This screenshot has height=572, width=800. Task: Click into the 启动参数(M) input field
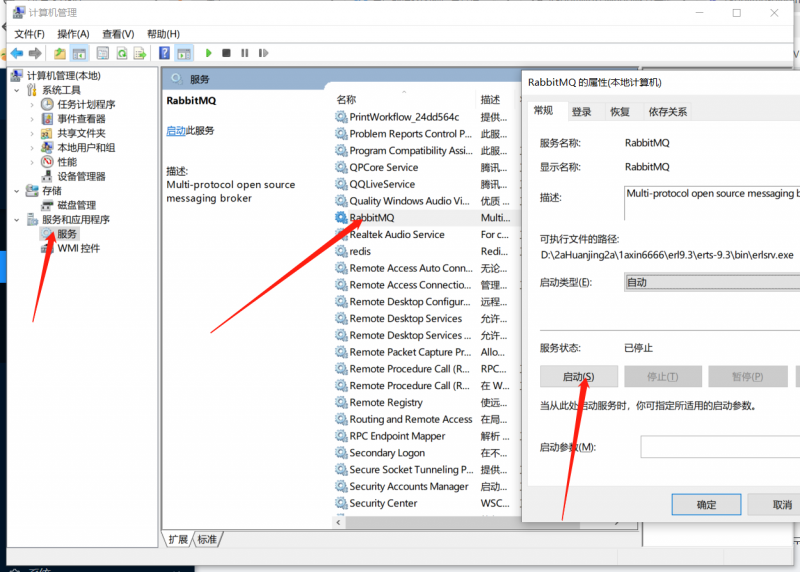[720, 447]
